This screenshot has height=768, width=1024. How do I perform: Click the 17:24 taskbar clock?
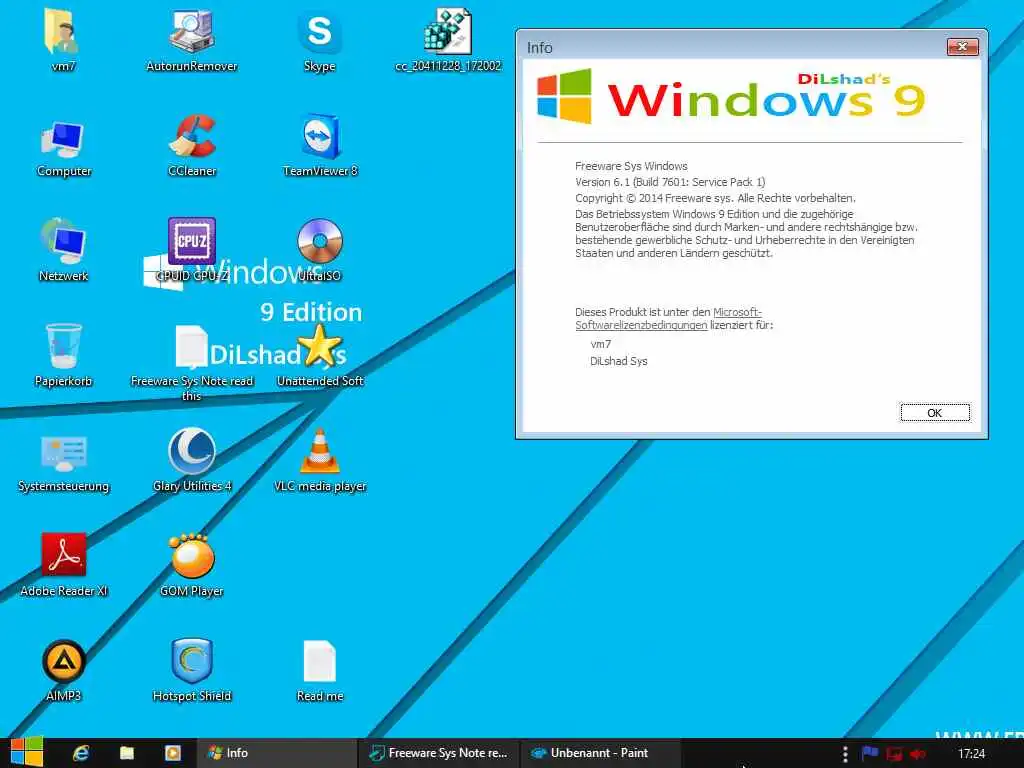pyautogui.click(x=971, y=754)
